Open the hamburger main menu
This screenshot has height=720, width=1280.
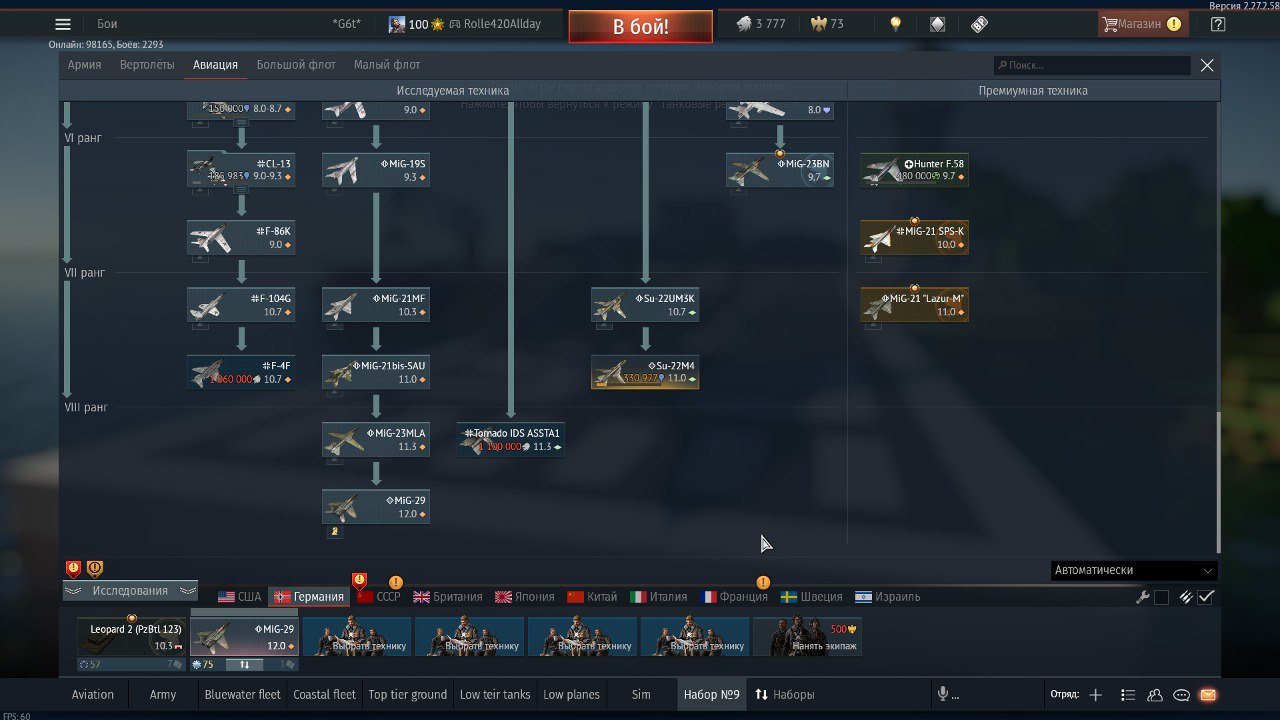63,24
